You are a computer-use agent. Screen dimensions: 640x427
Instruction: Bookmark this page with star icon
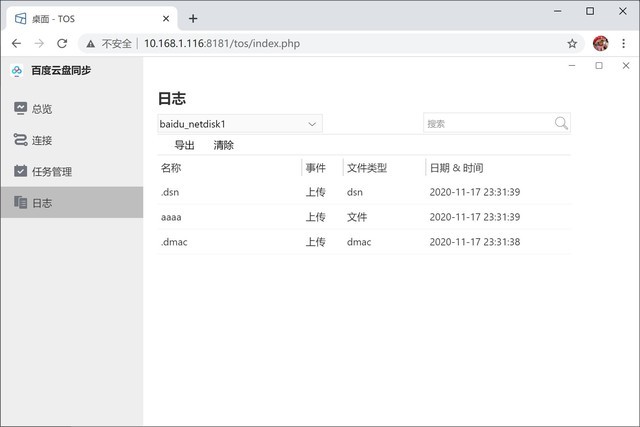tap(572, 43)
